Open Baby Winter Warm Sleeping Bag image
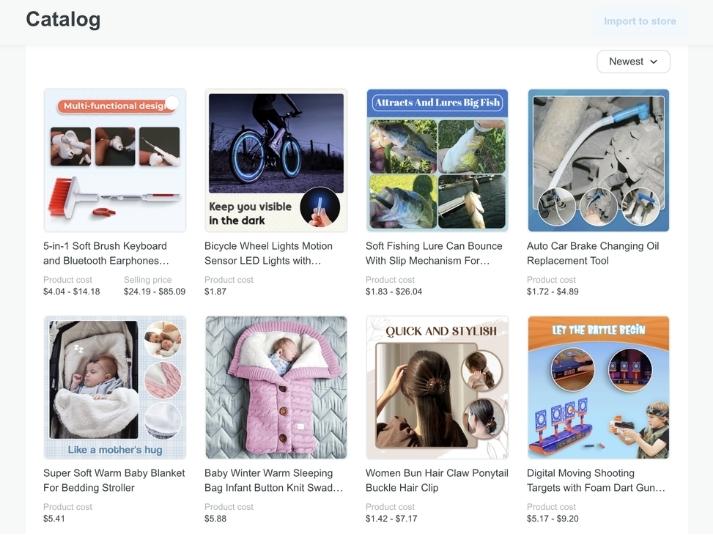 (276, 388)
